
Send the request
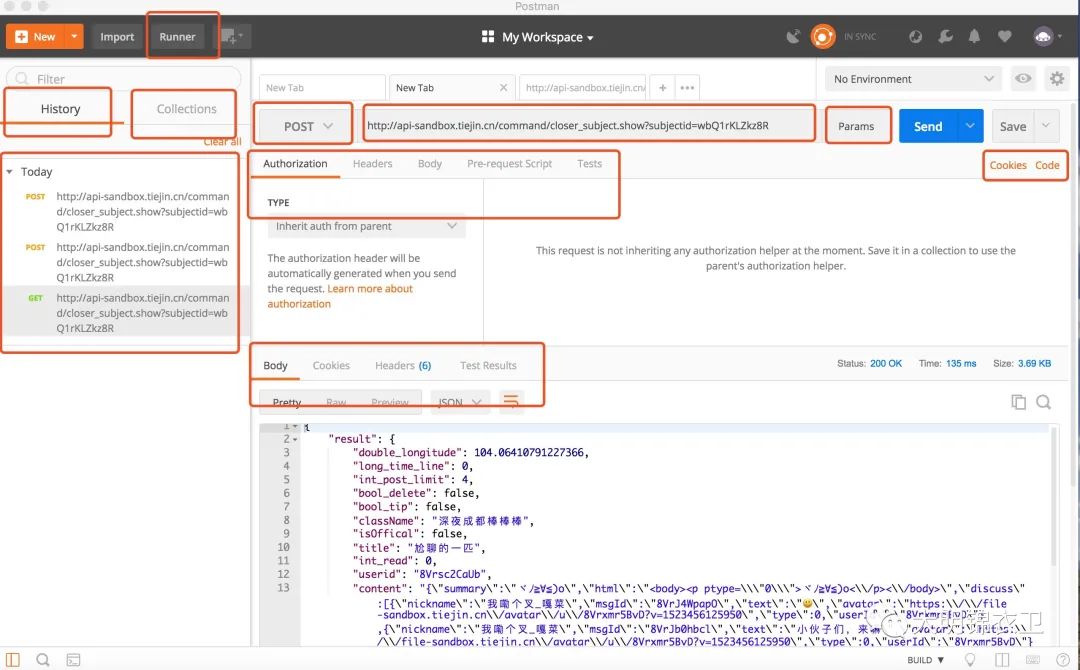[928, 126]
